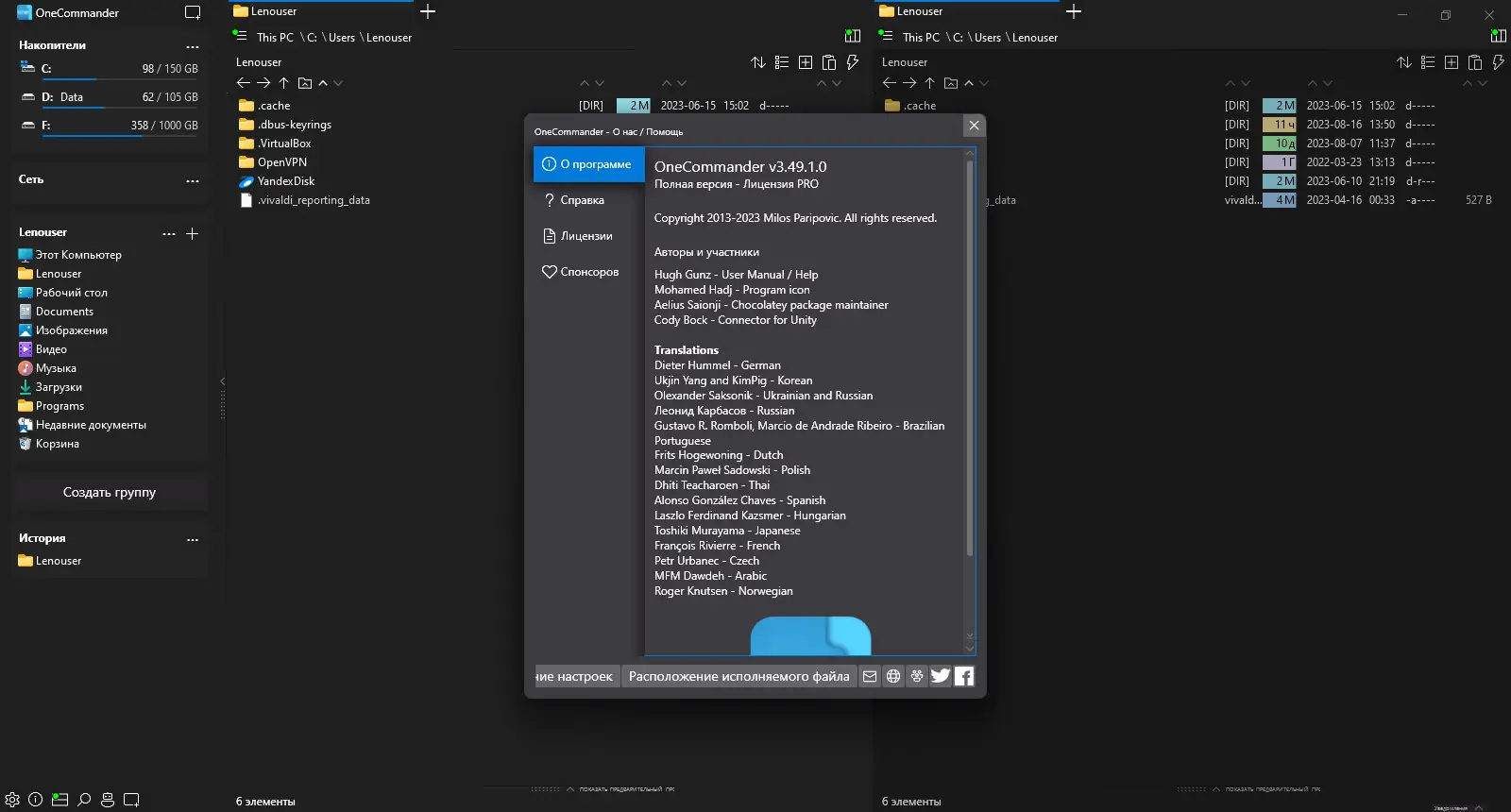Open the Lenouser group options menu
The image size is (1511, 812).
pyautogui.click(x=169, y=233)
